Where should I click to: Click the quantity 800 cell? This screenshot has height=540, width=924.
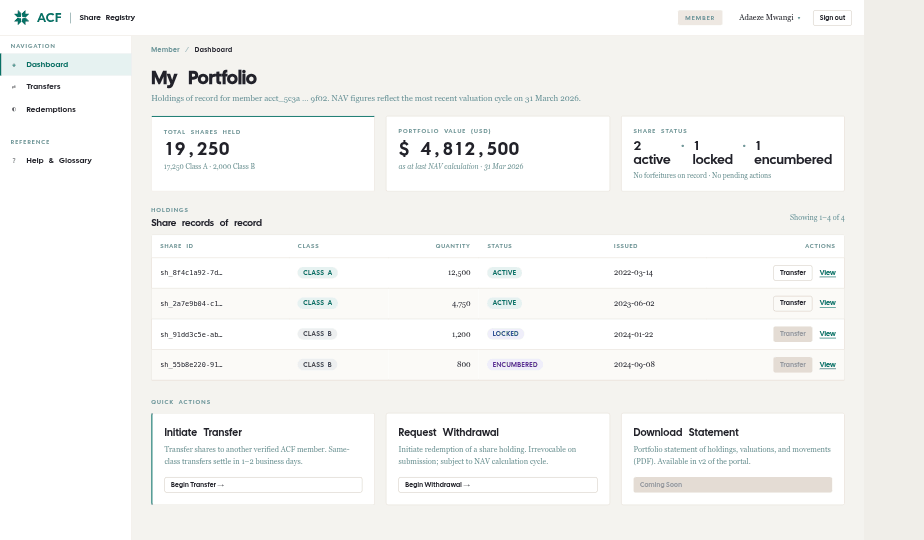(x=463, y=364)
